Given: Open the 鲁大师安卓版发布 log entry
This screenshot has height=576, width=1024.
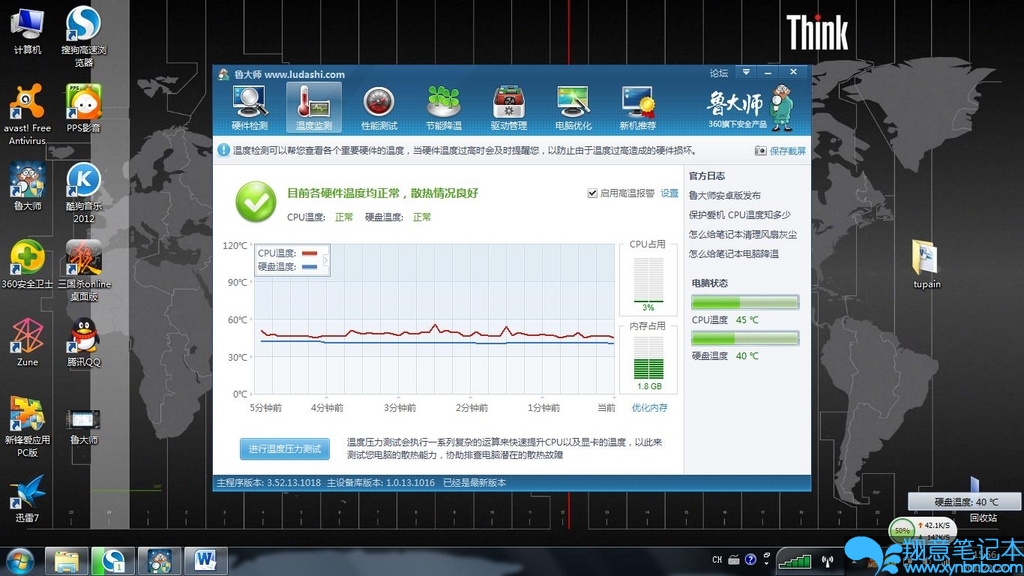Looking at the screenshot, I should coord(724,195).
